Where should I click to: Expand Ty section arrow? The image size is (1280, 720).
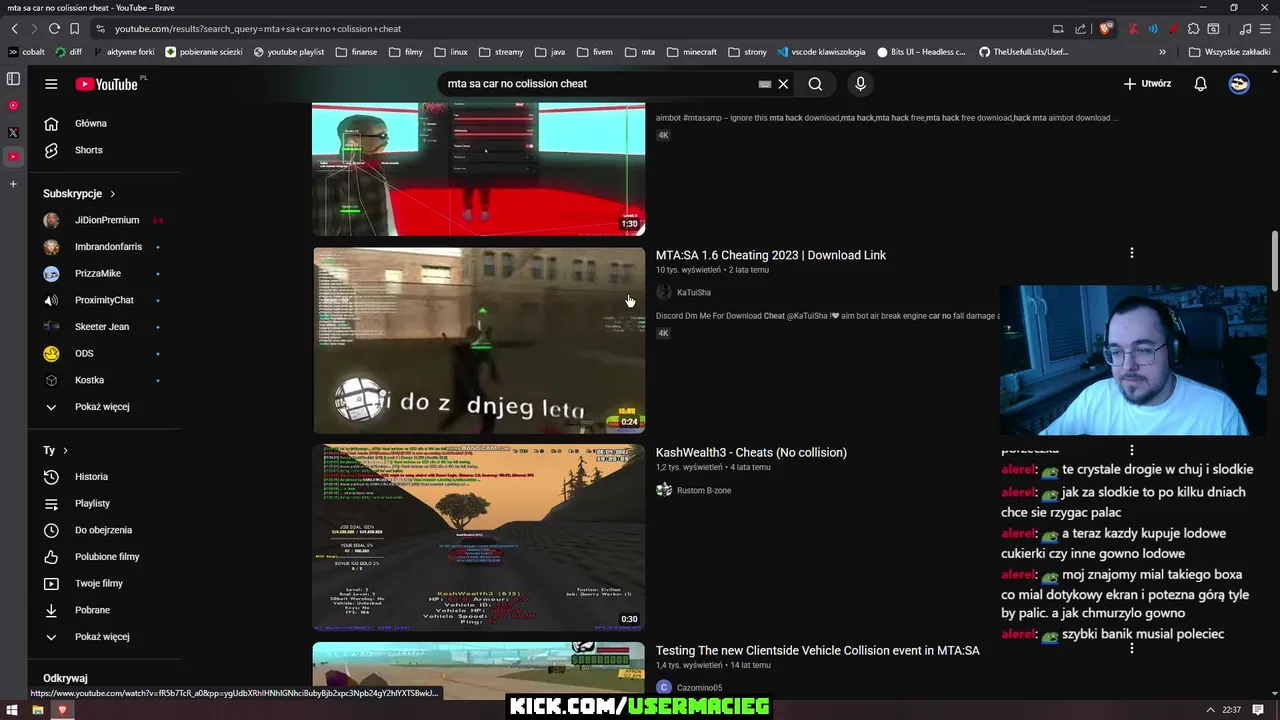pyautogui.click(x=65, y=451)
